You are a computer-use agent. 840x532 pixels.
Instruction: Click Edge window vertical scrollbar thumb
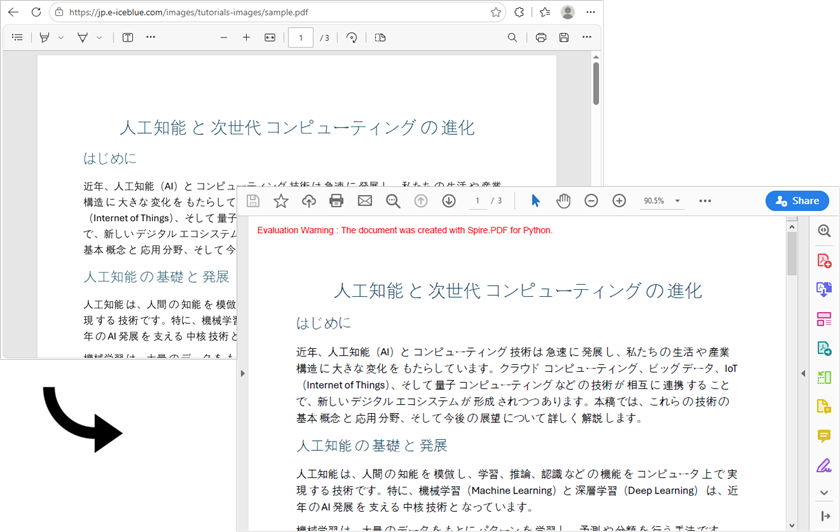596,84
